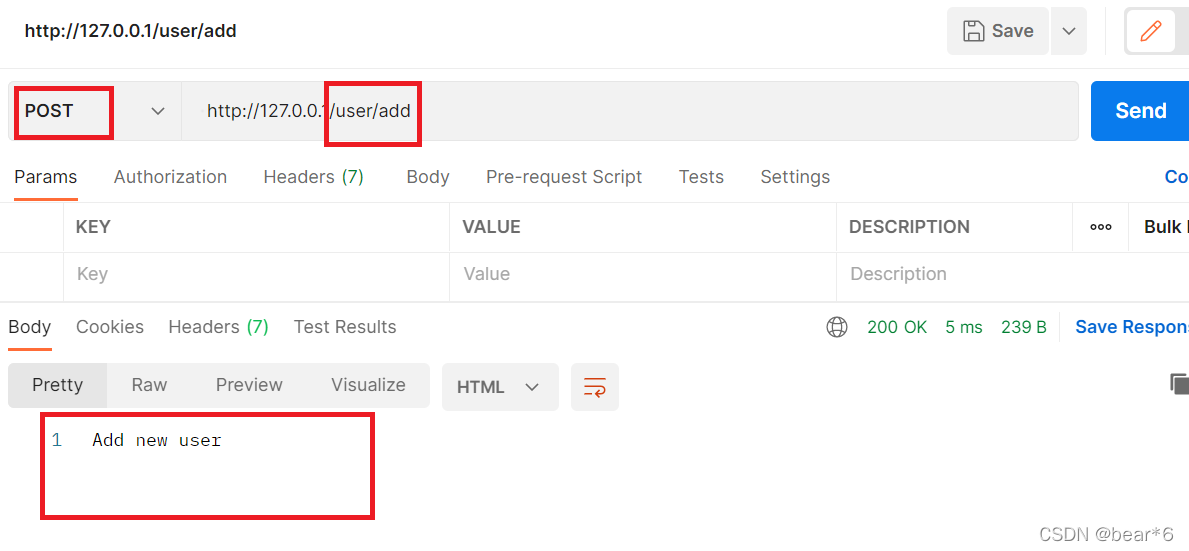Click the Save Response link
This screenshot has width=1189, height=551.
[1131, 327]
